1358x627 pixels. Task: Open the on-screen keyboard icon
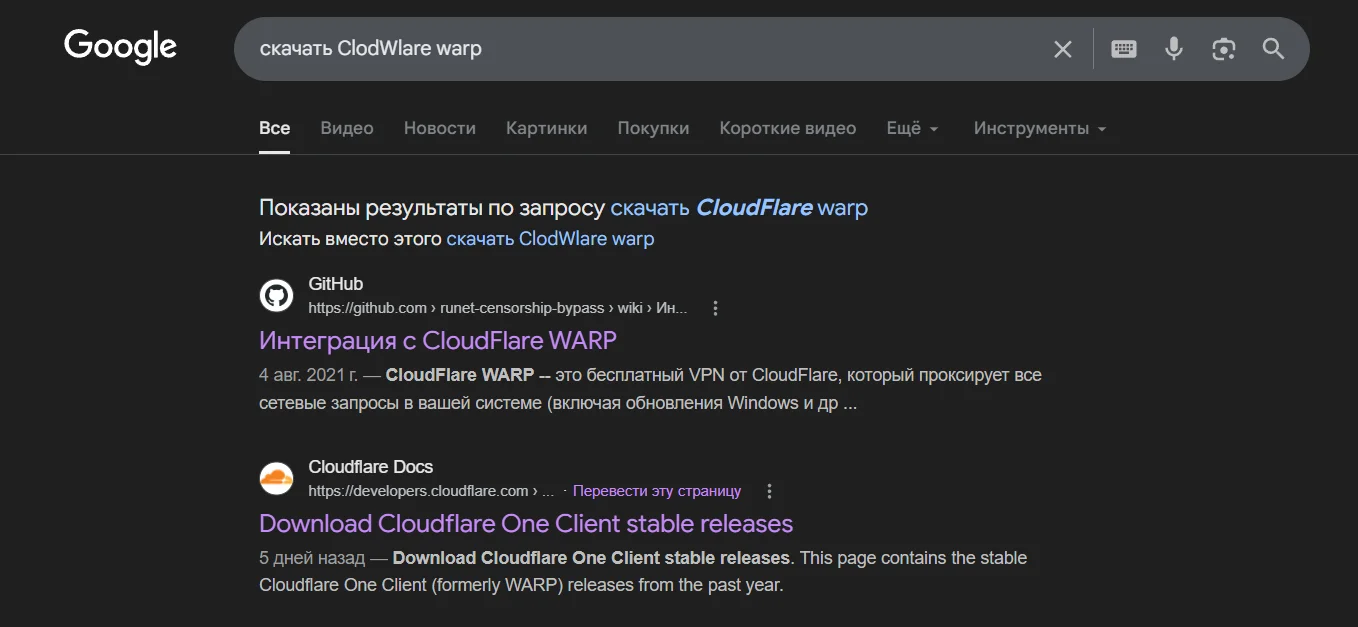[x=1124, y=49]
